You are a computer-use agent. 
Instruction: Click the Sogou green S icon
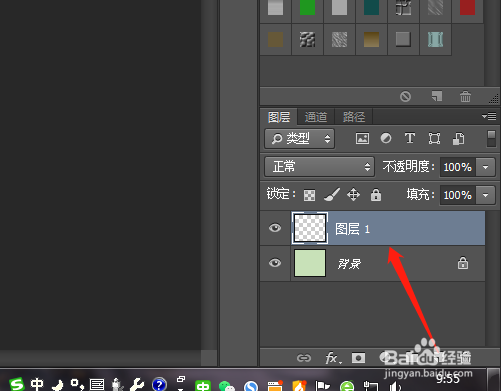tap(17, 384)
